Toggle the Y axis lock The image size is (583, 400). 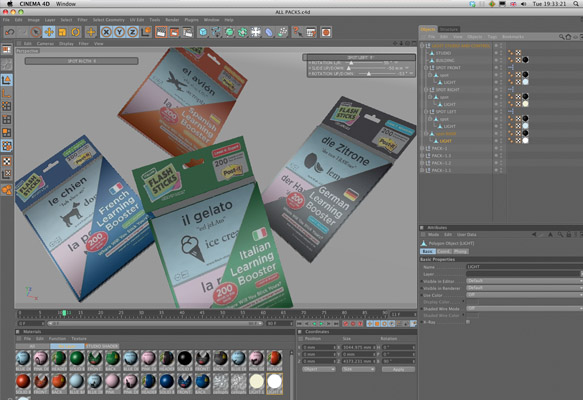(119, 32)
